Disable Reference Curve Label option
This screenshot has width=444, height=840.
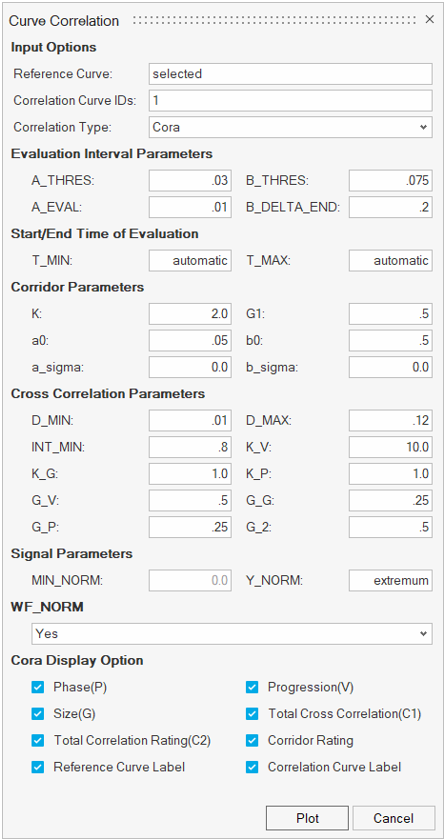[37, 767]
